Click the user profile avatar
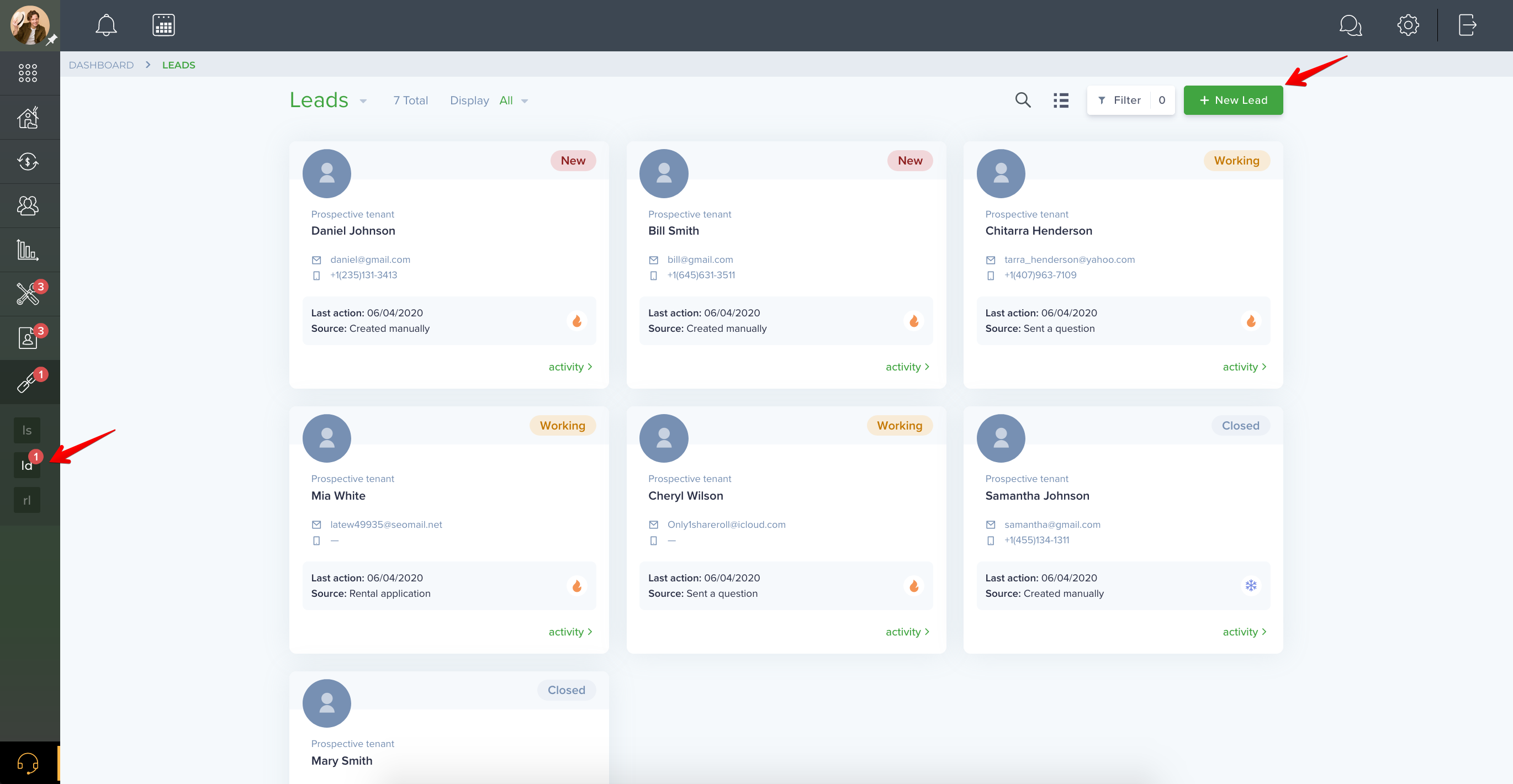The image size is (1513, 784). (x=29, y=25)
